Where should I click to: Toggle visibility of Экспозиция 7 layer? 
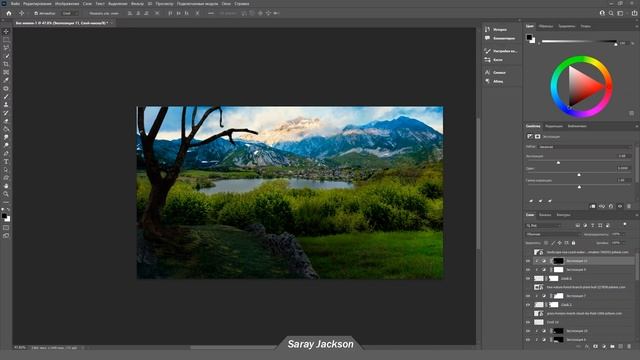pyautogui.click(x=528, y=296)
